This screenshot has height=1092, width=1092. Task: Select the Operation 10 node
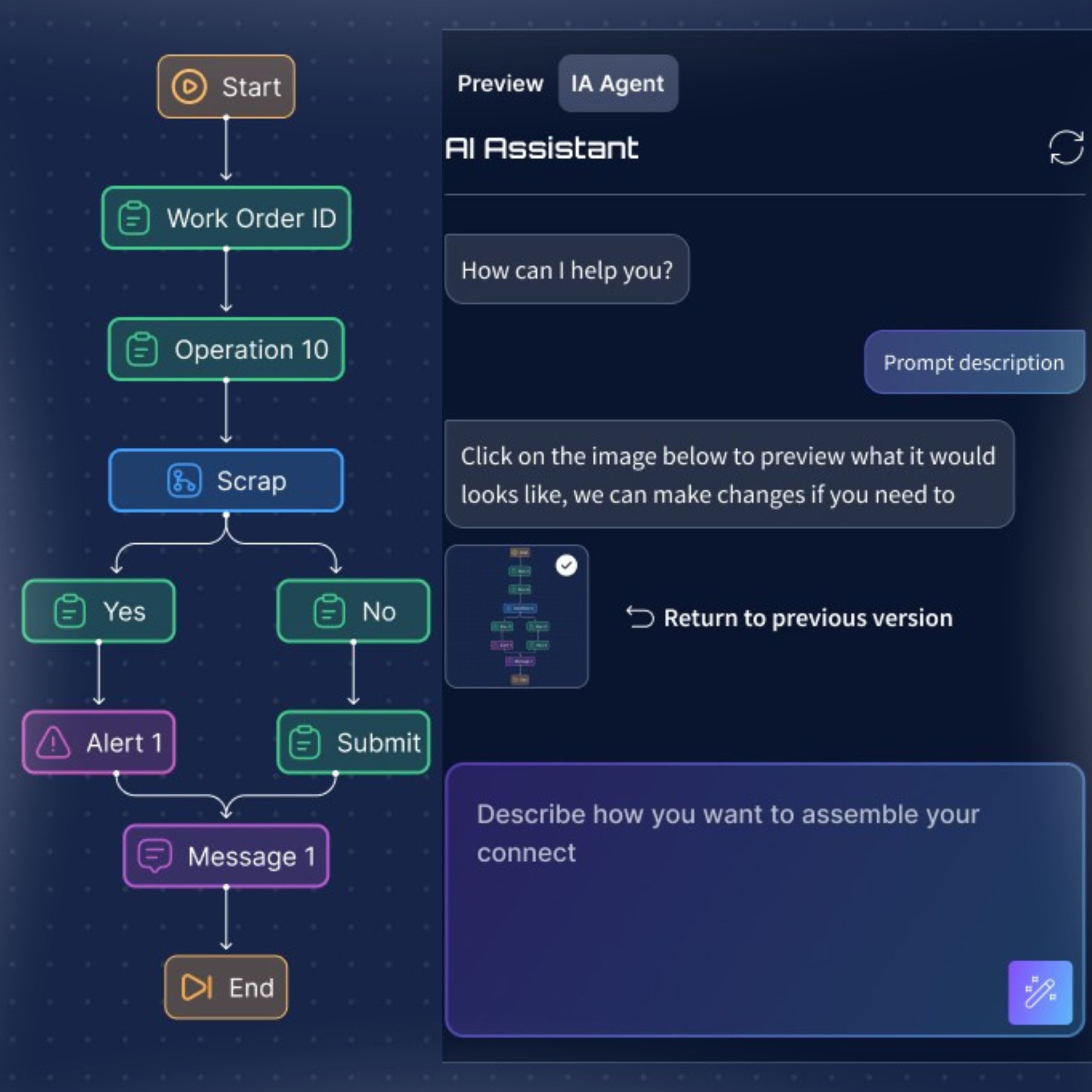point(226,349)
